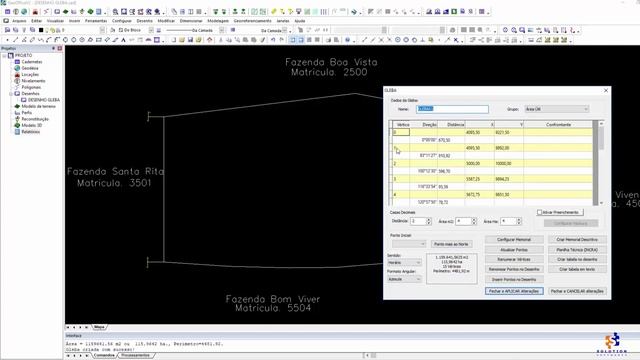Click the Nome input field

(x=452, y=109)
